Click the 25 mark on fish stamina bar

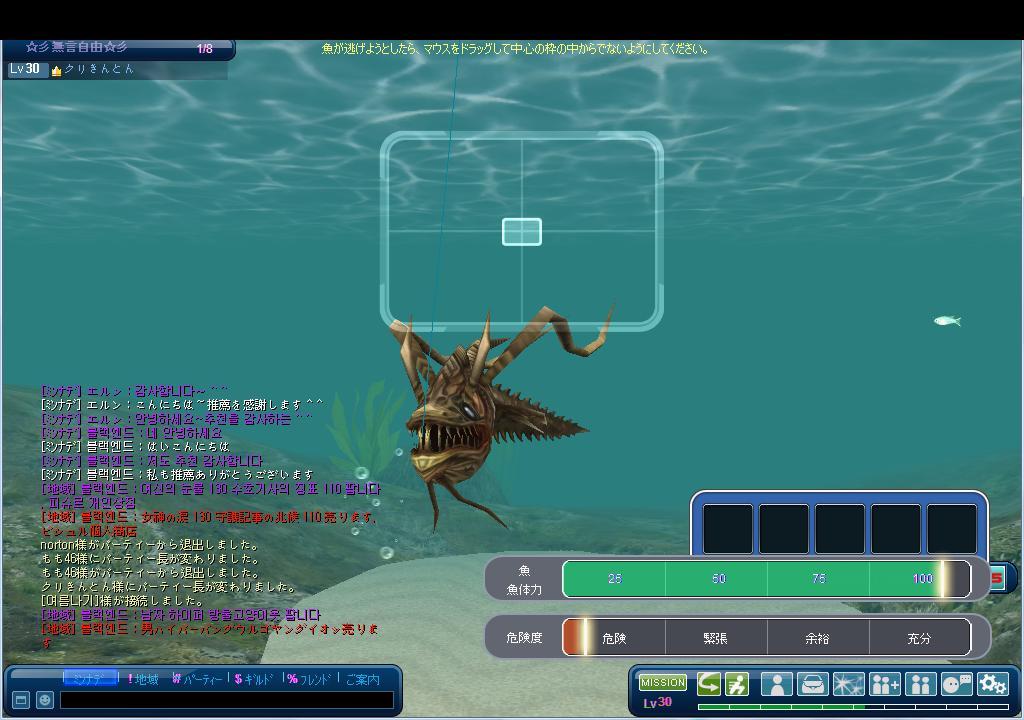tap(615, 578)
